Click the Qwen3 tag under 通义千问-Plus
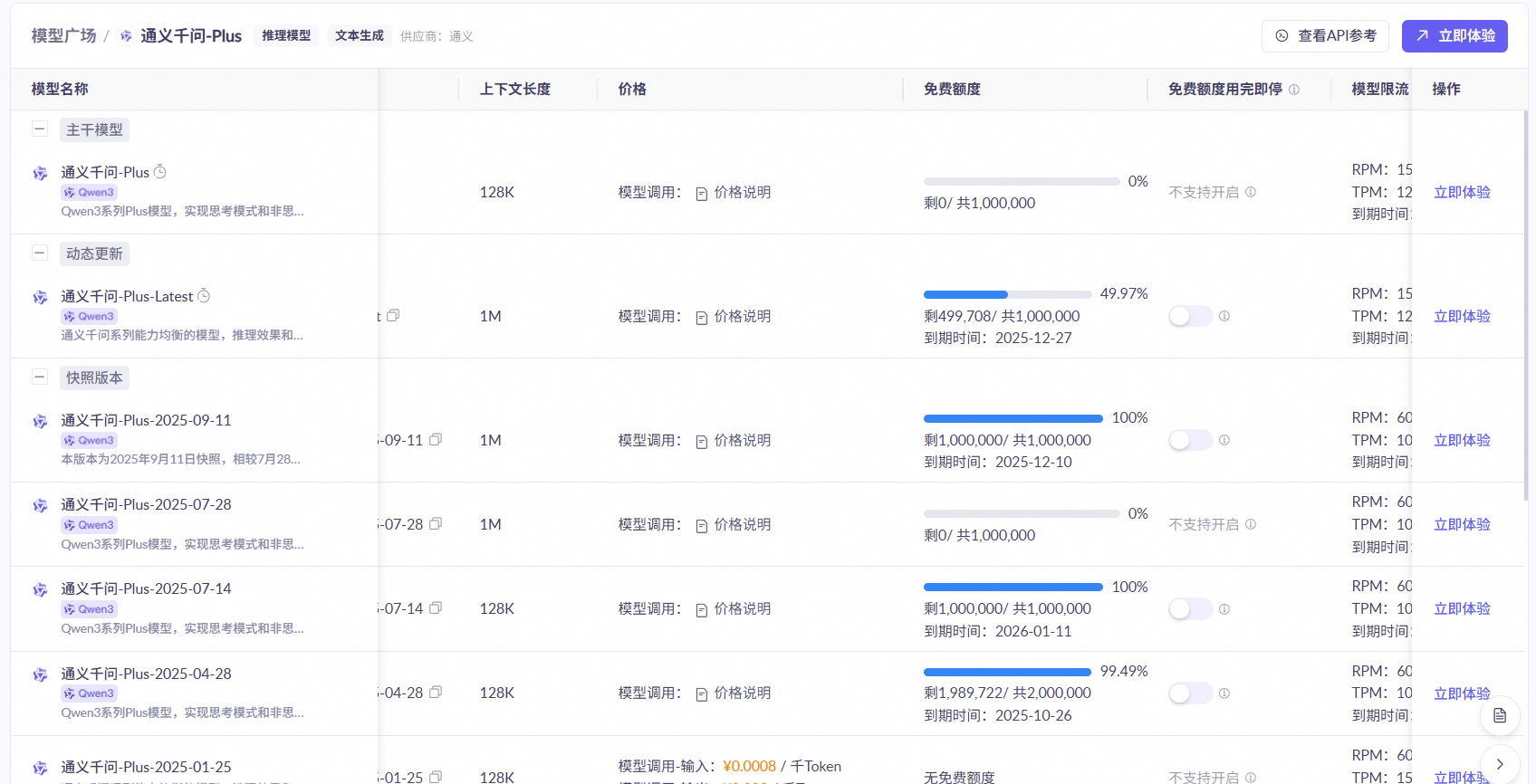 [90, 192]
